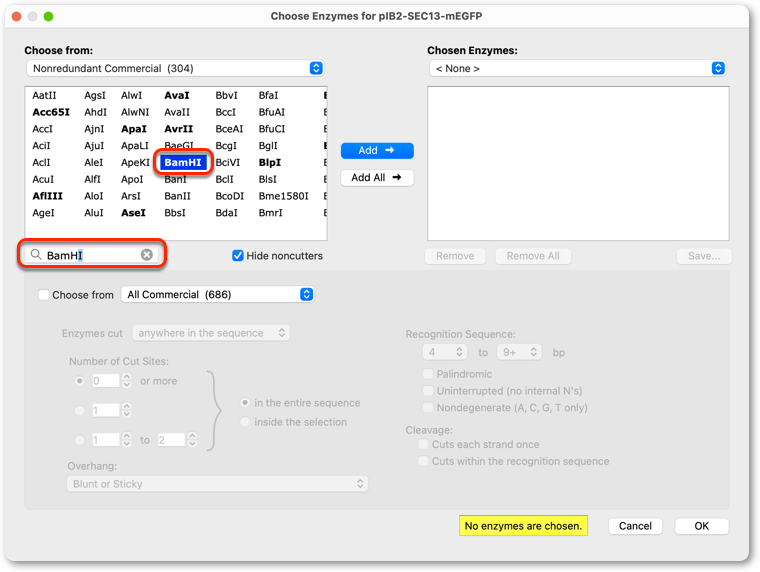Open 'anywhere in the sequence' dropdown
The image size is (760, 572).
[x=211, y=333]
